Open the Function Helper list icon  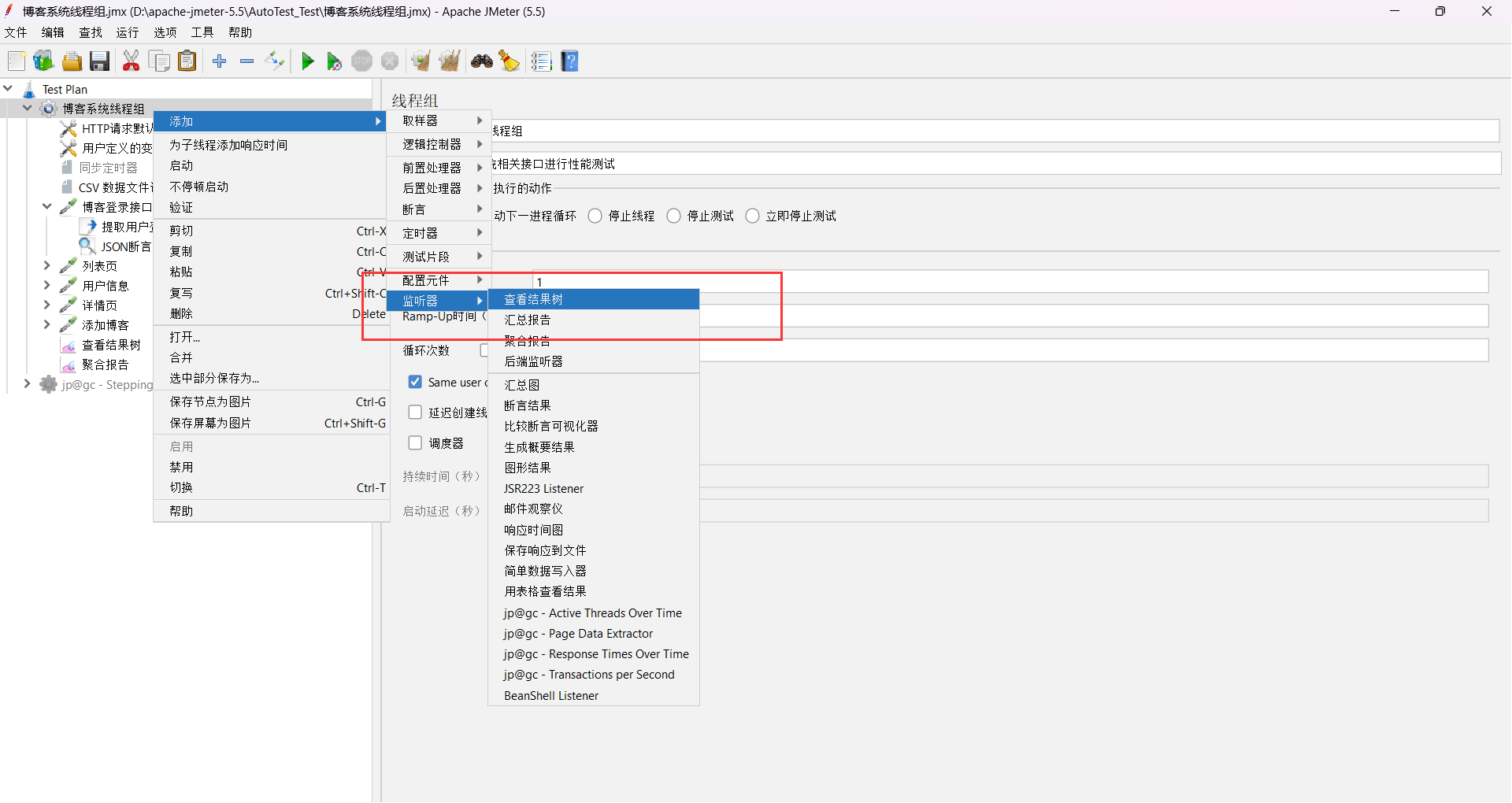coord(542,61)
